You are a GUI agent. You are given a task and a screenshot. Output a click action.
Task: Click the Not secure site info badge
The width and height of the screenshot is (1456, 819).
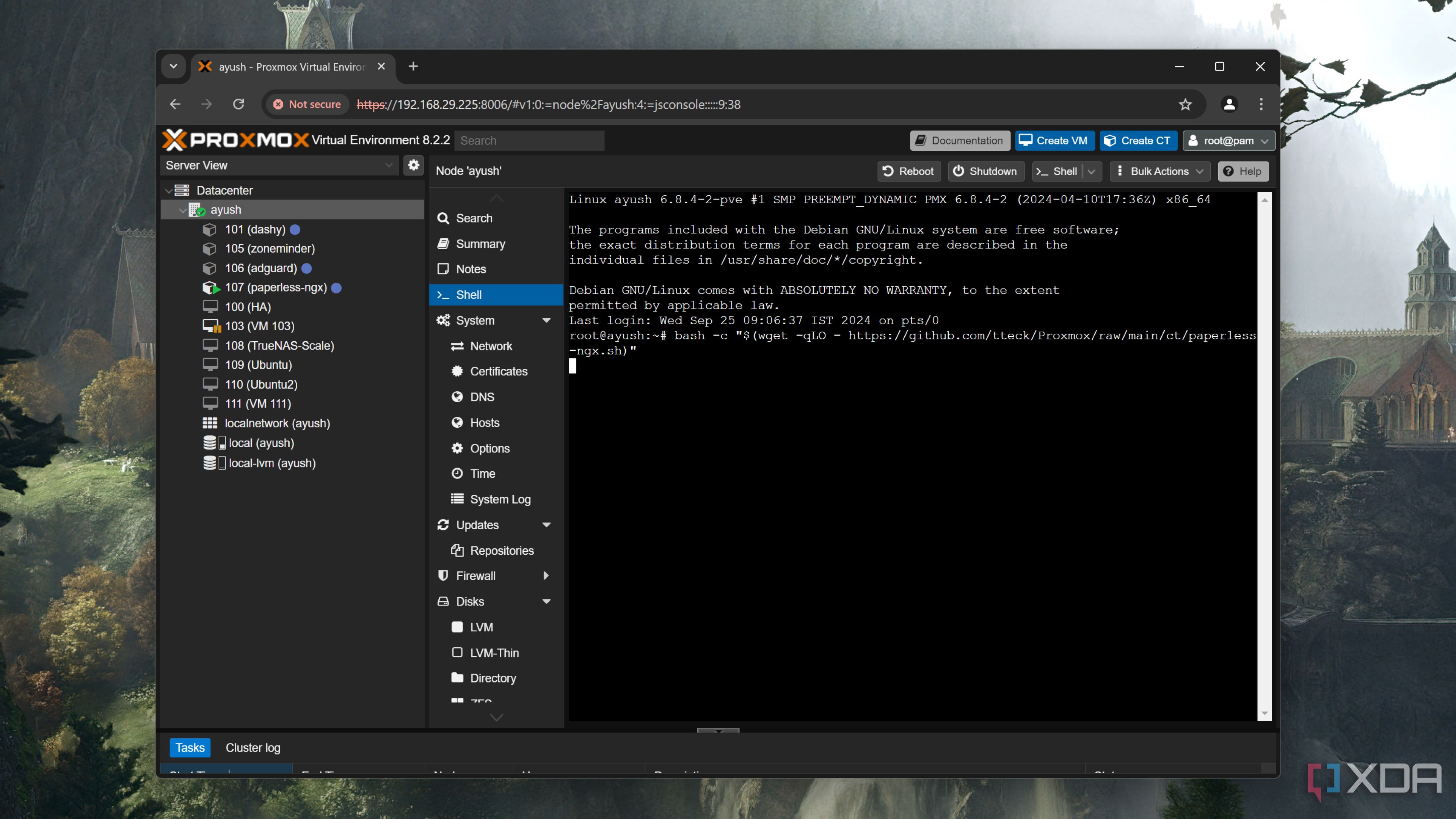307,105
